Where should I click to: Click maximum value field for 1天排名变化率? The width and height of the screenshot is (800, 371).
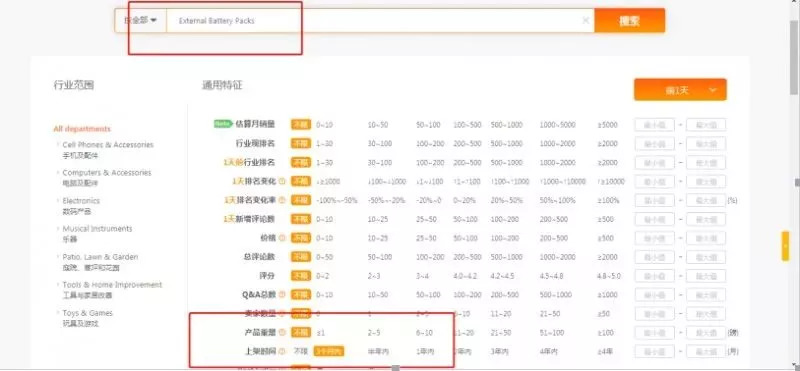click(706, 200)
